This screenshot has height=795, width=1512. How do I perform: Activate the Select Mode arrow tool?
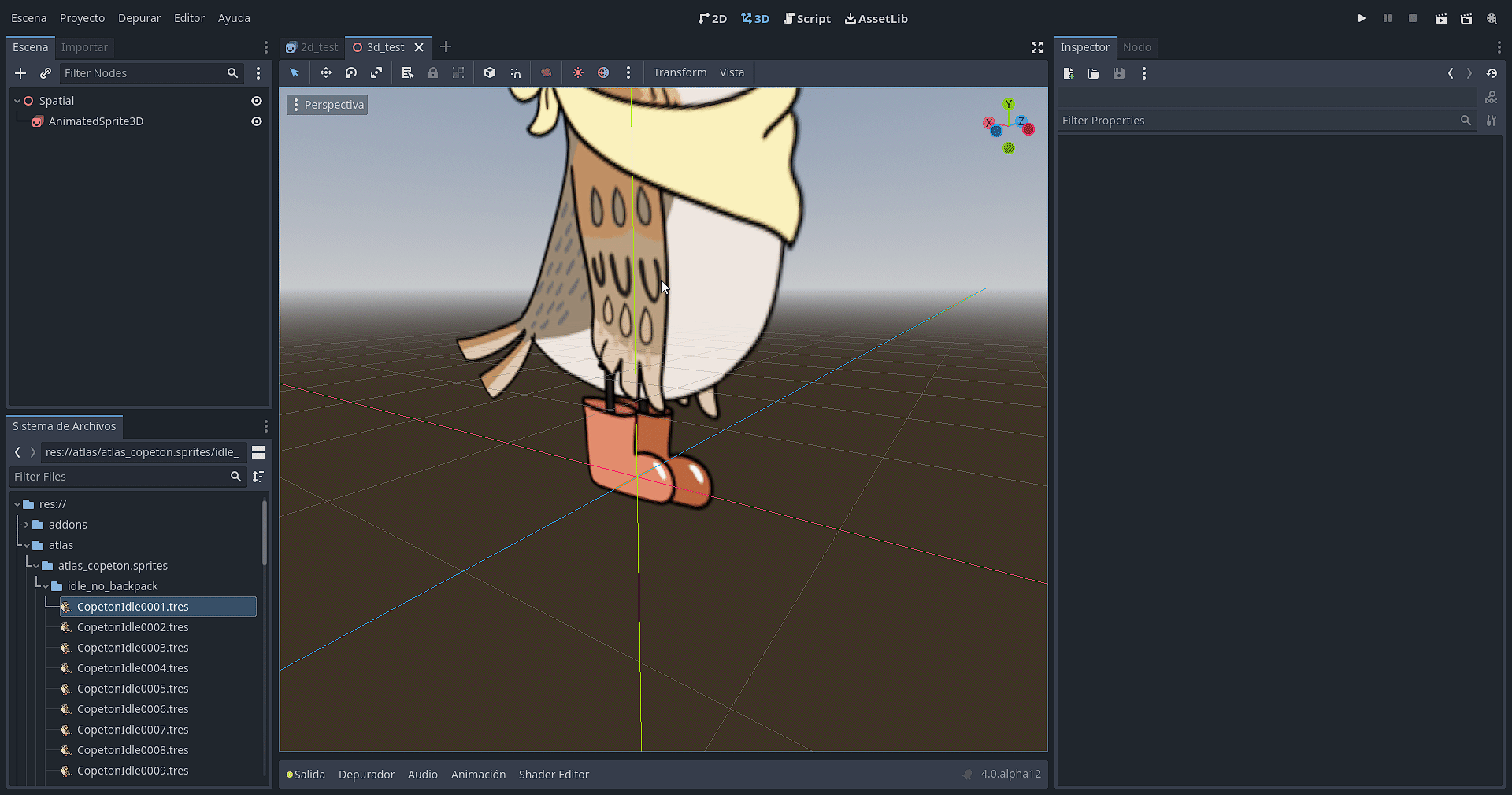coord(294,72)
